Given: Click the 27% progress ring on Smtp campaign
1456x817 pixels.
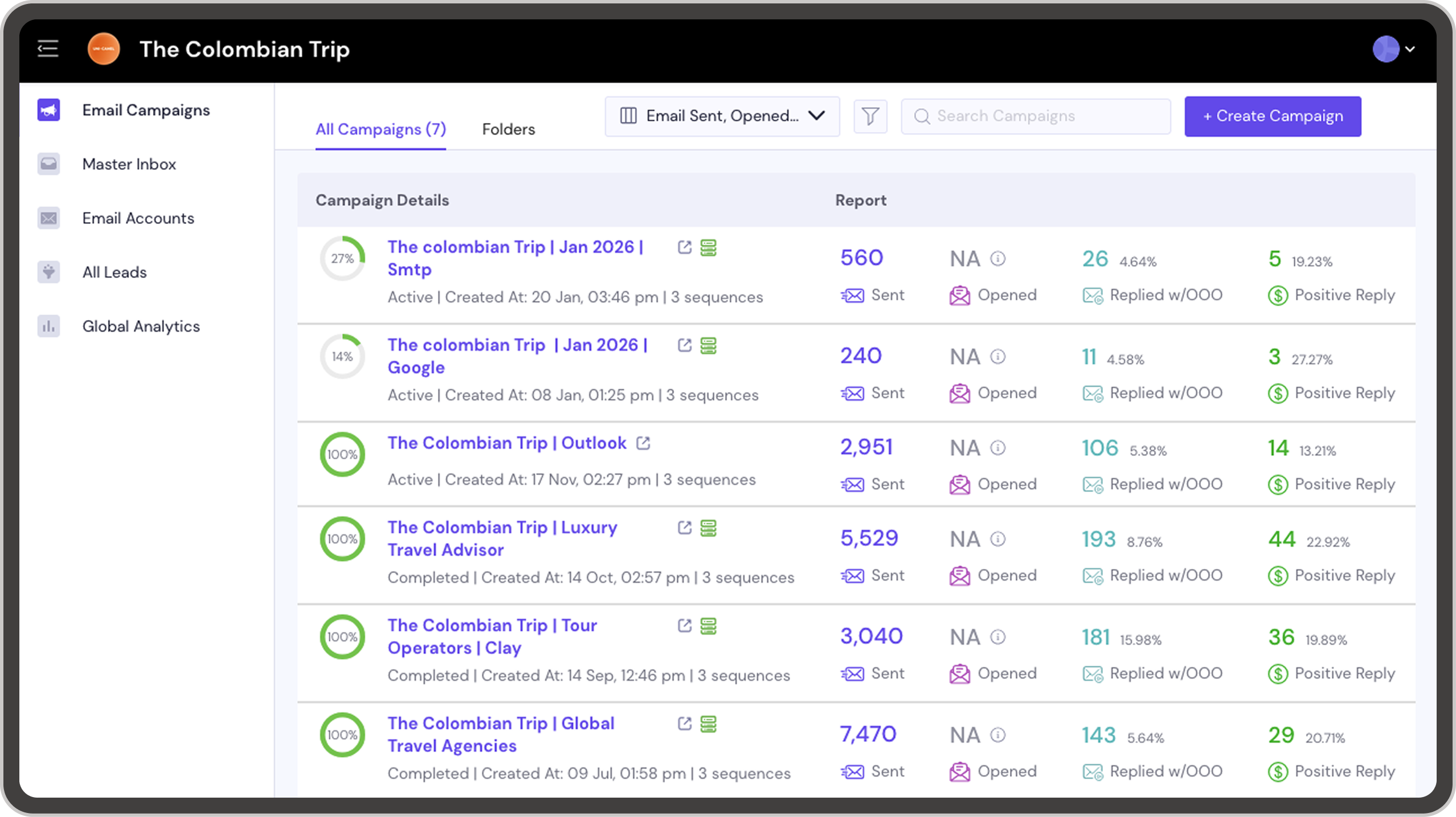Looking at the screenshot, I should pyautogui.click(x=342, y=258).
